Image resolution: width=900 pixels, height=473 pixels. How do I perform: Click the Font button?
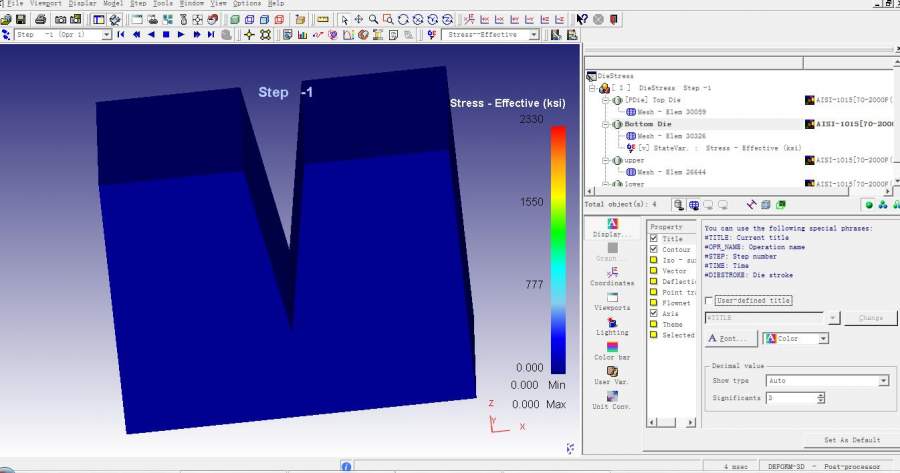[730, 339]
